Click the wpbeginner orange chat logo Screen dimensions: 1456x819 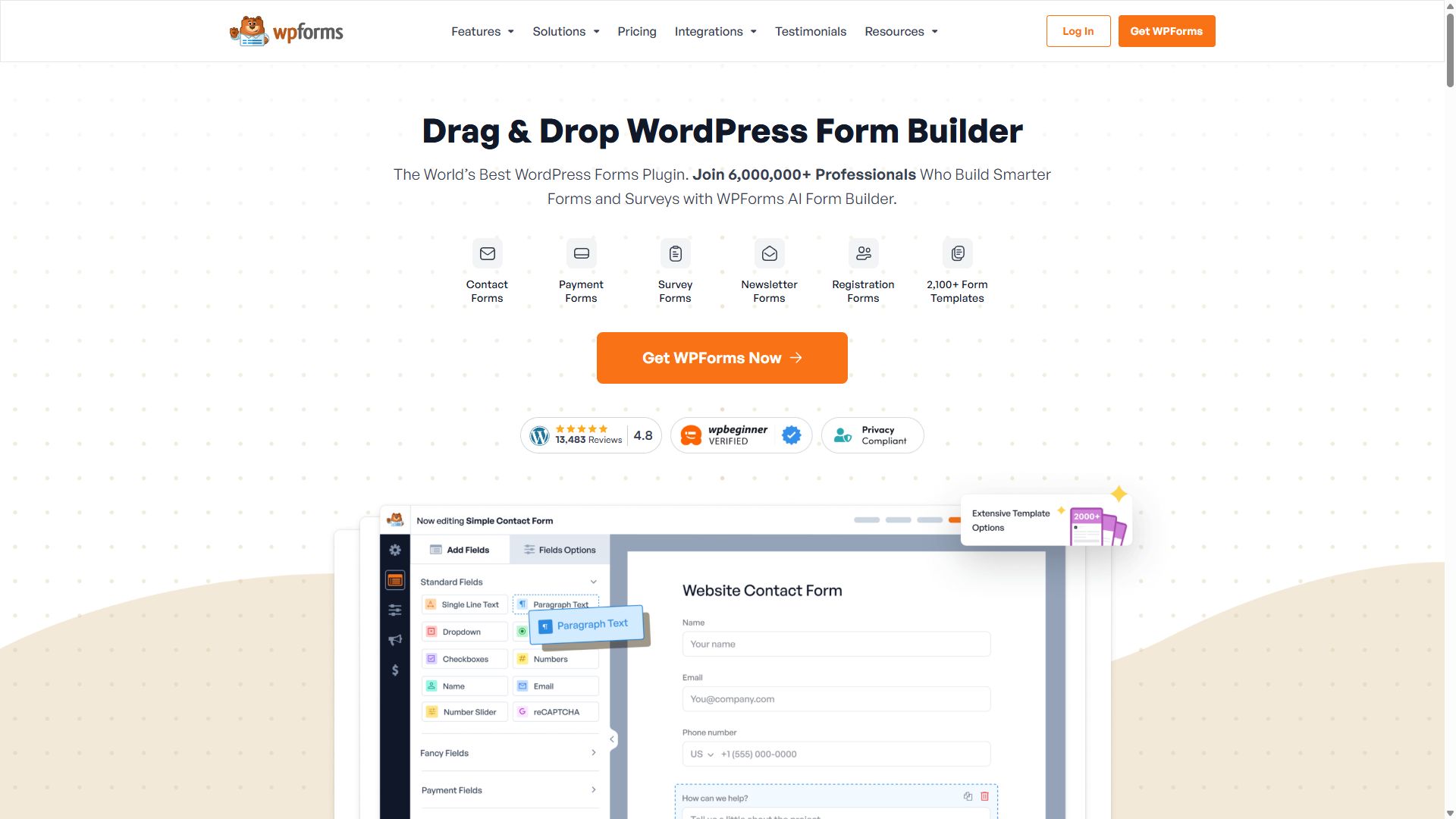pos(691,435)
